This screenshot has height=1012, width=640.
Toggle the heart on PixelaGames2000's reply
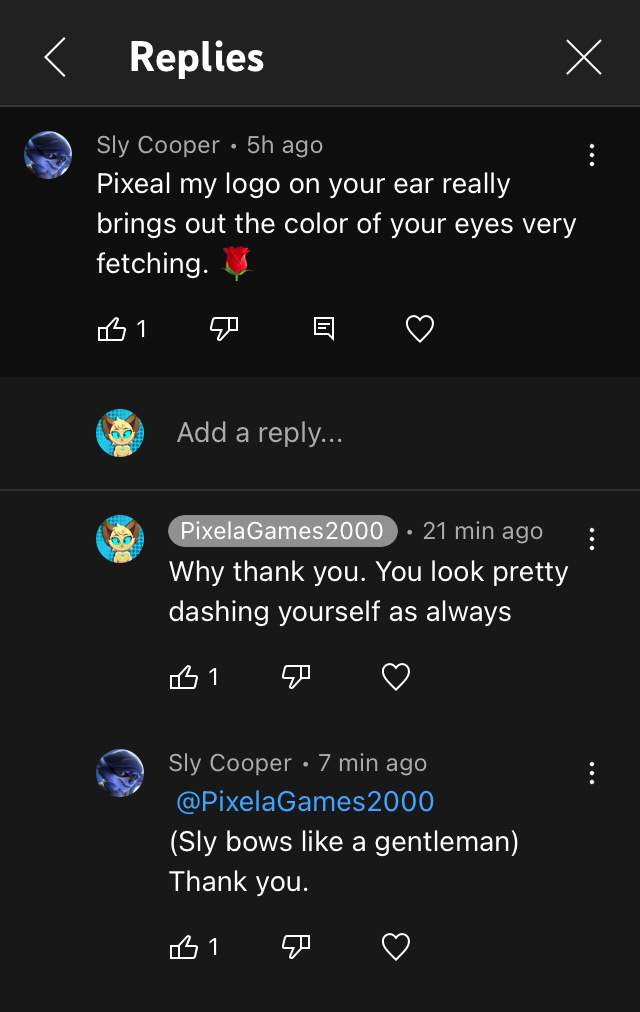[395, 677]
